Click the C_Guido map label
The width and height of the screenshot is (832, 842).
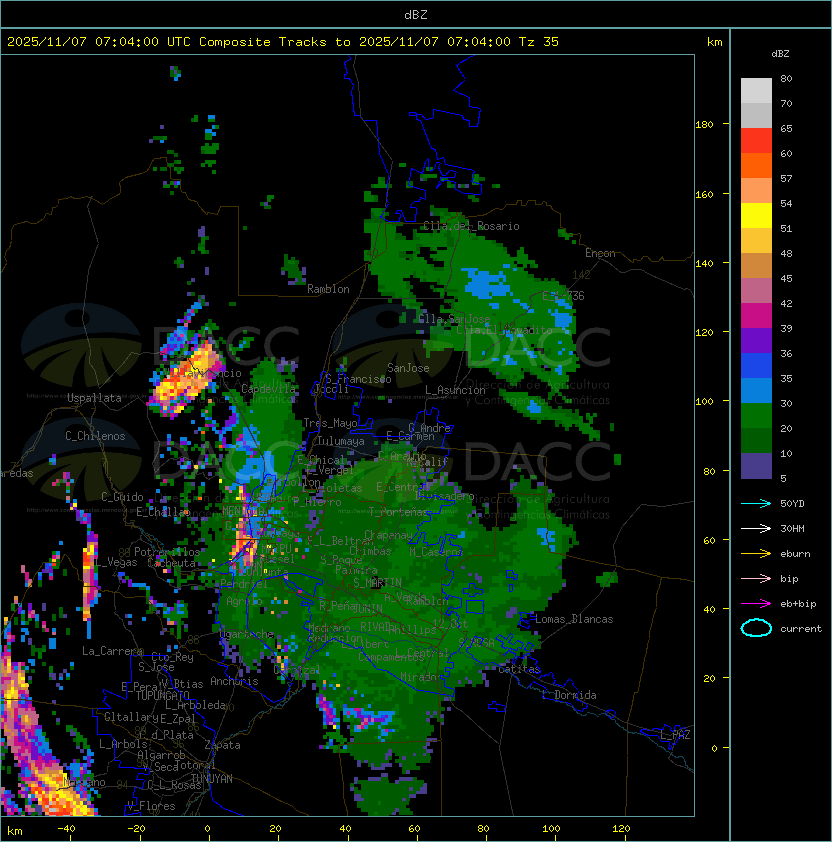pos(122,497)
